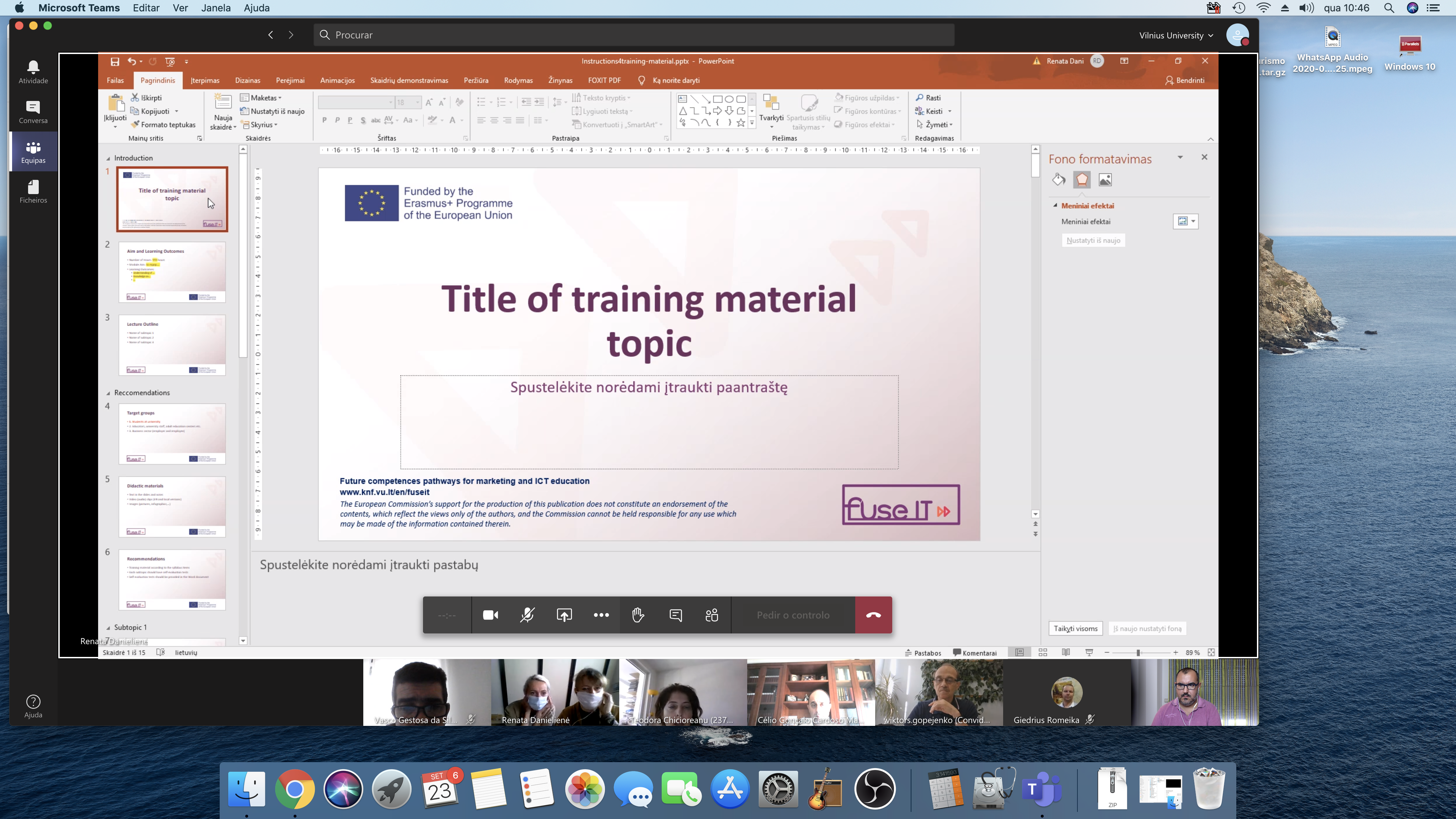Open the Teams profile avatar
Viewport: 1456px width, 819px height.
point(1237,35)
